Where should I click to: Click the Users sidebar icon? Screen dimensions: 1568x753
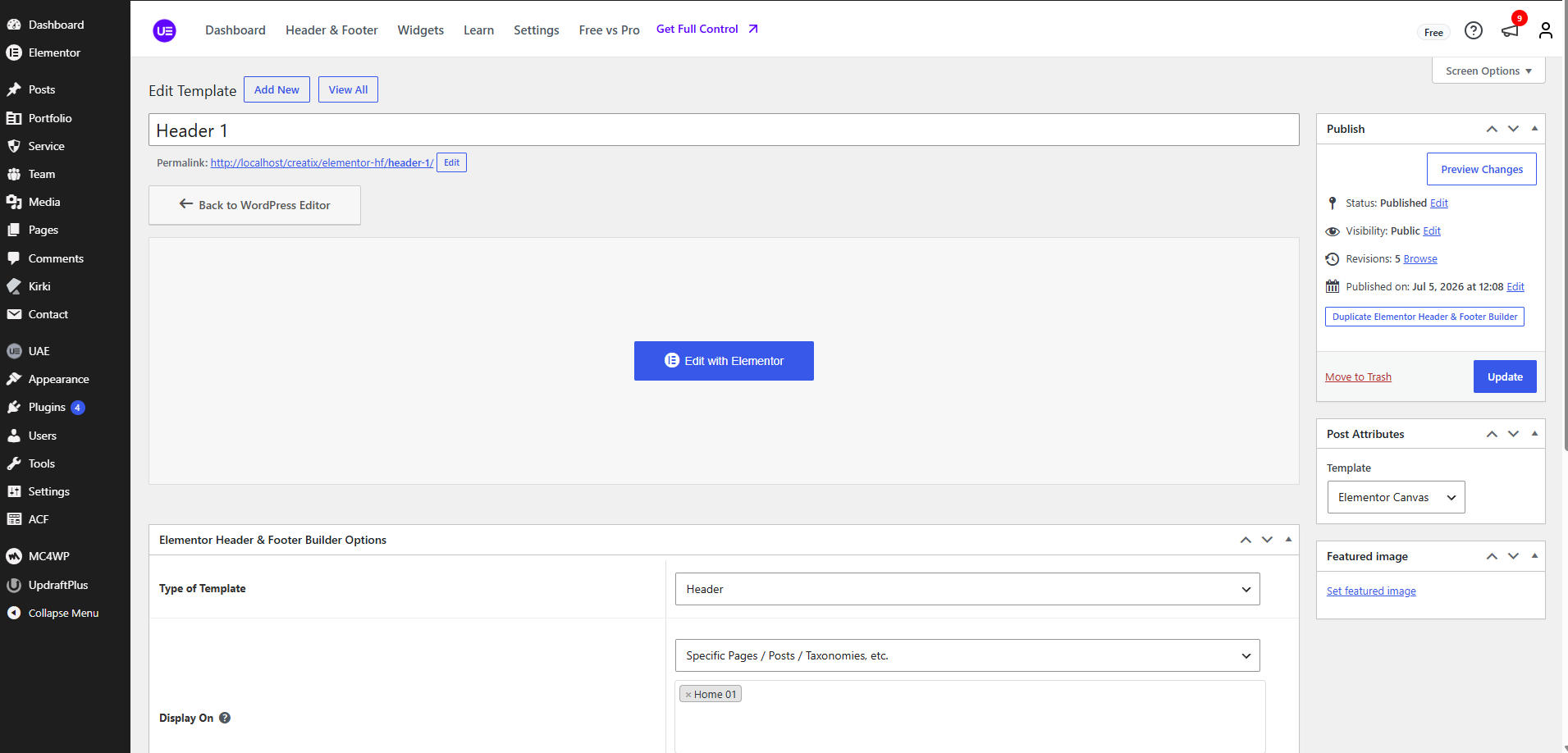tap(14, 436)
